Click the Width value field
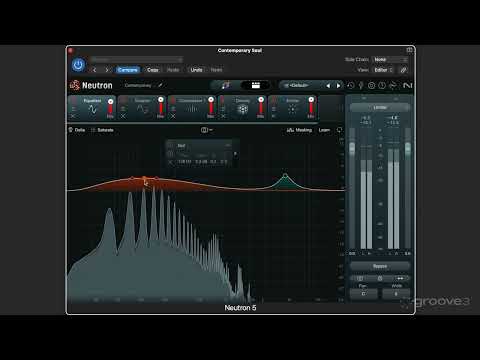The image size is (480, 360). click(x=396, y=294)
